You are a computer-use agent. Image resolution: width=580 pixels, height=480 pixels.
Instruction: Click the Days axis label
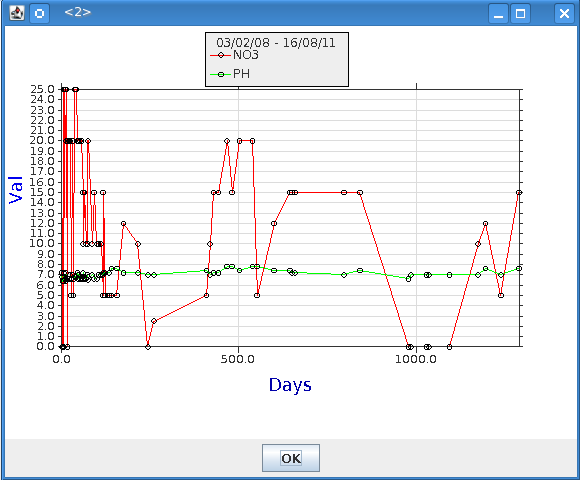coord(290,385)
